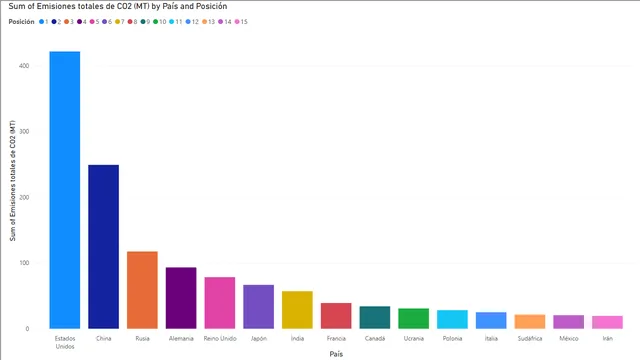
Task: Click the 'China' axis label
Action: [104, 338]
